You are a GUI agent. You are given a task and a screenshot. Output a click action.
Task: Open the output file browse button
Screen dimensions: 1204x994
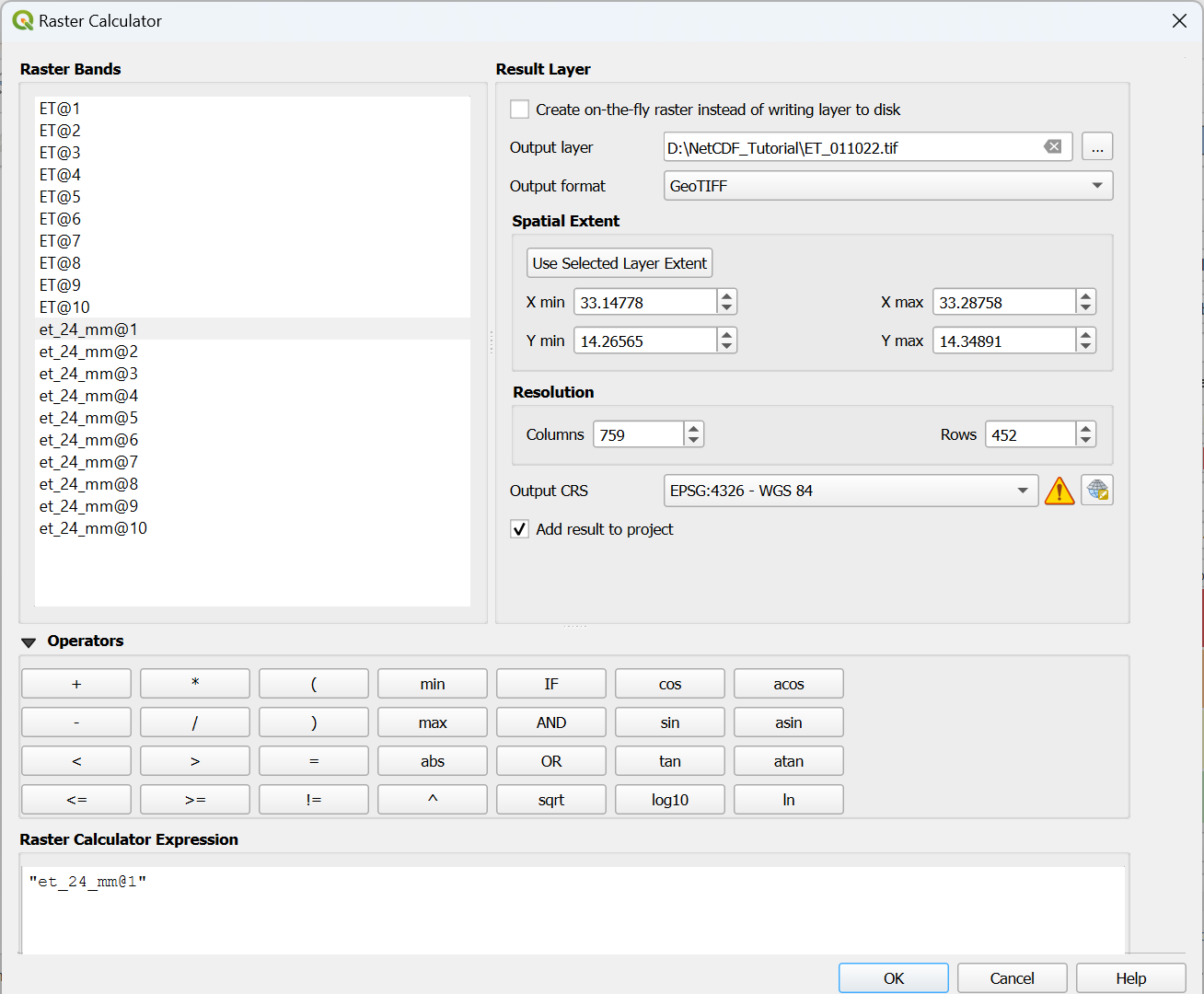1097,147
